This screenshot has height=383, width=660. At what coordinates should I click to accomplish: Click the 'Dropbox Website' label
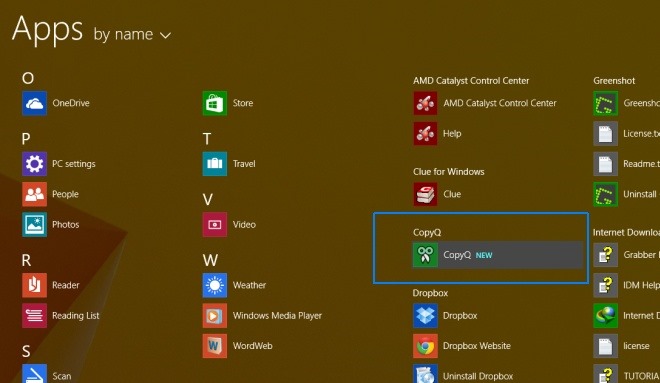pyautogui.click(x=476, y=346)
